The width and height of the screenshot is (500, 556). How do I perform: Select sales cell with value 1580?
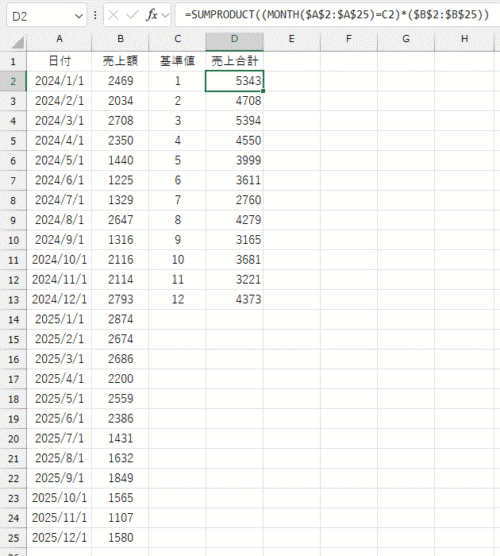[x=121, y=538]
